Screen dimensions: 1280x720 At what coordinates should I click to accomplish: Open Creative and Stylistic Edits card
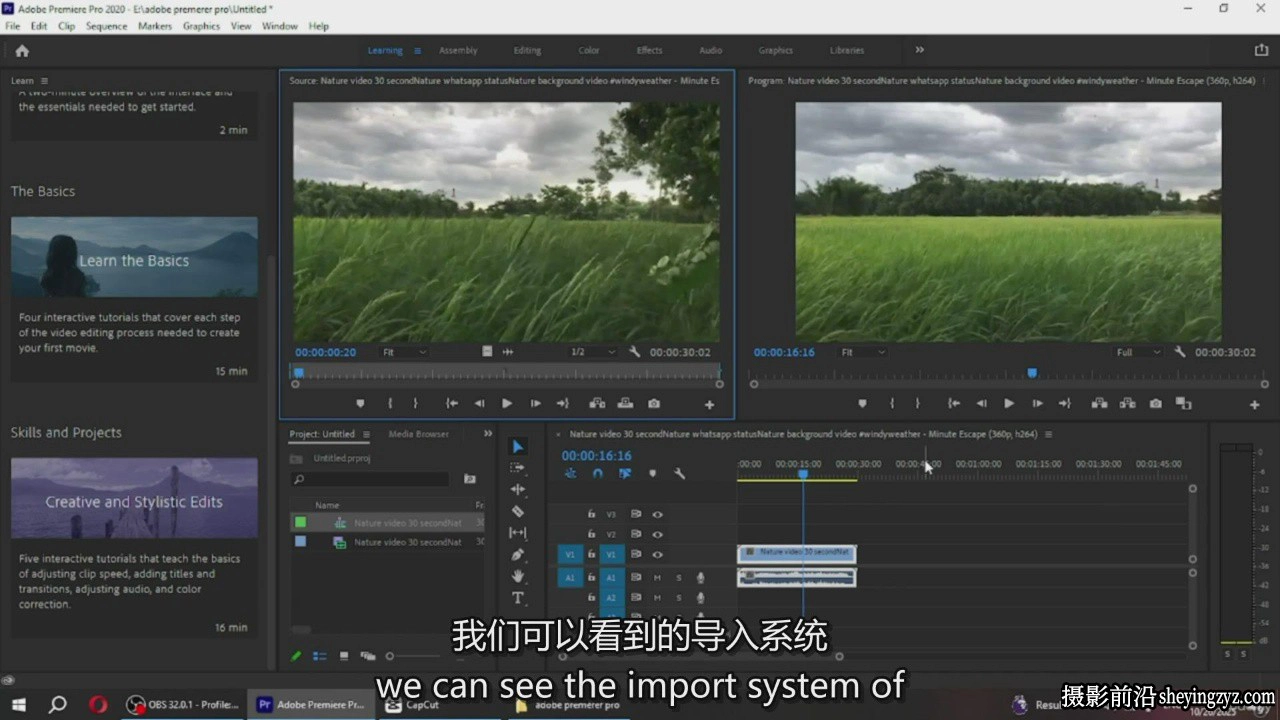[134, 498]
